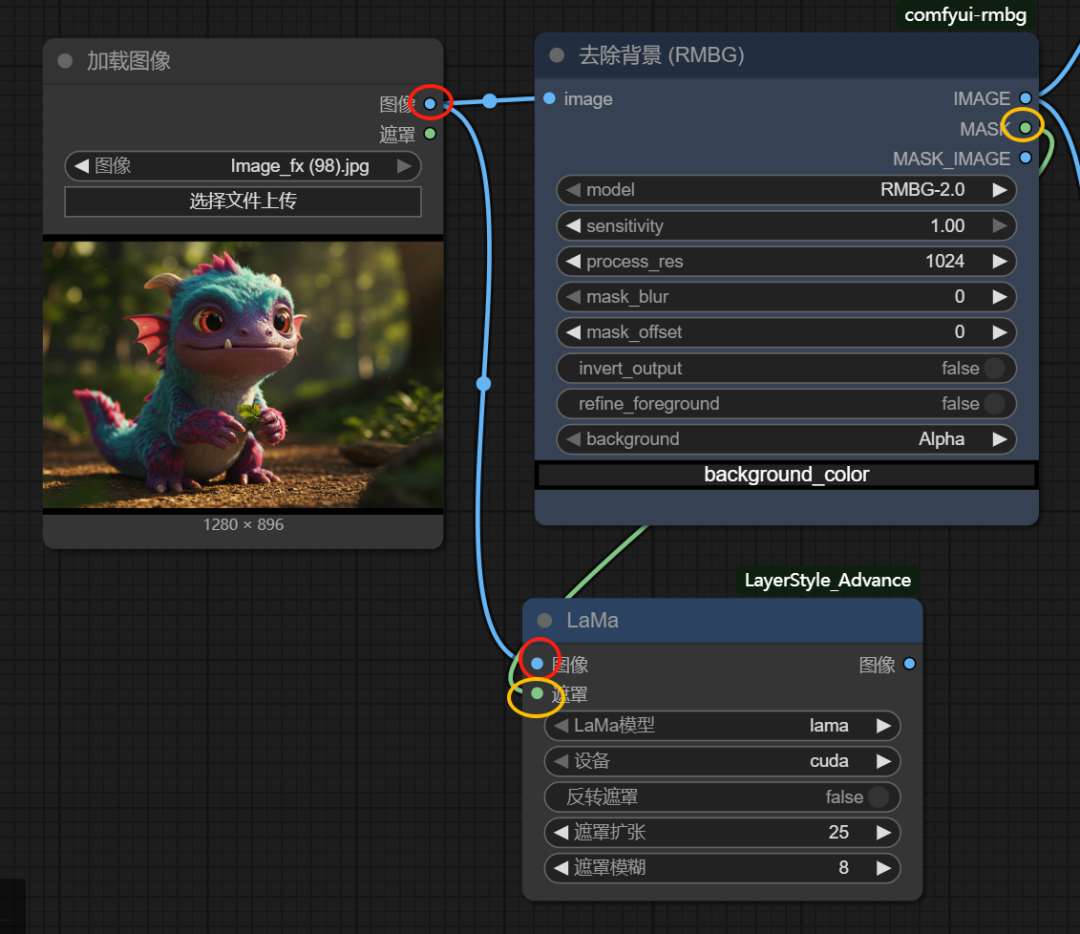
Task: Click the process_res value 1024
Action: (944, 261)
